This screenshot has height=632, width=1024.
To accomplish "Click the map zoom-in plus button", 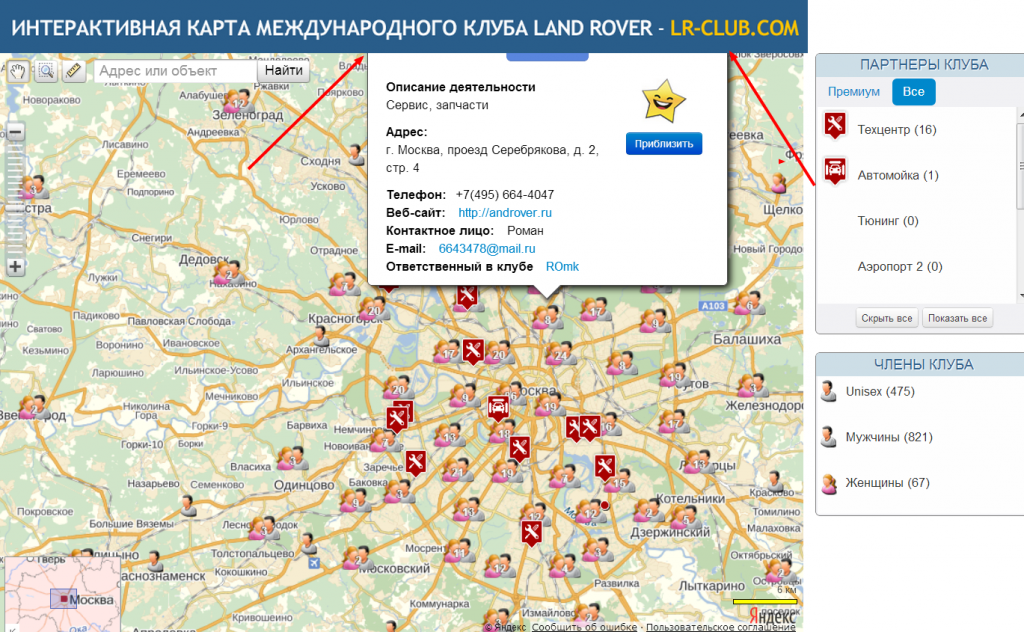I will (x=15, y=267).
